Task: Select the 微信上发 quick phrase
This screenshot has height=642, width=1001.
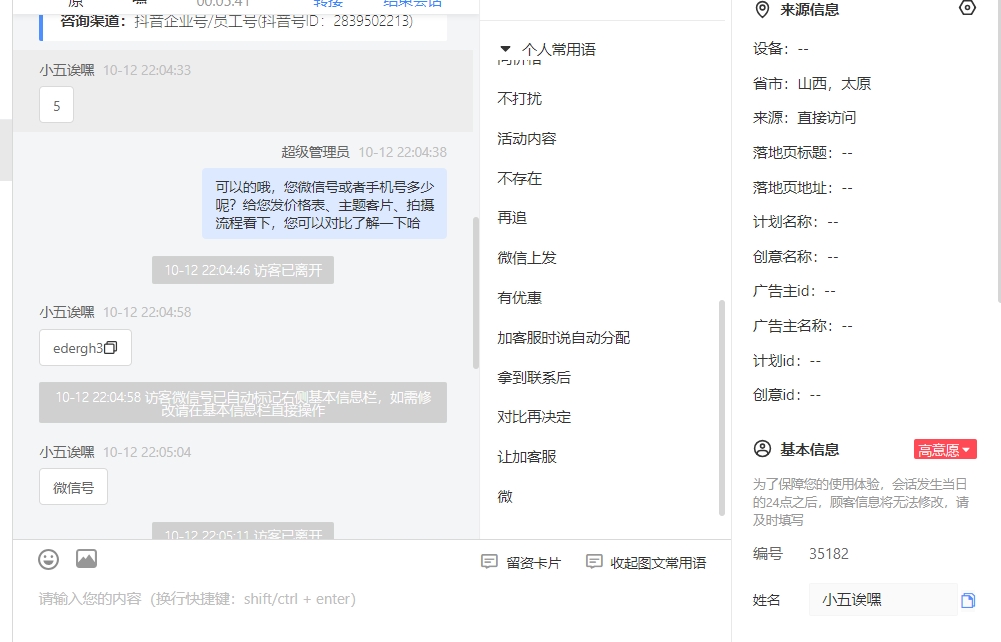Action: [527, 258]
